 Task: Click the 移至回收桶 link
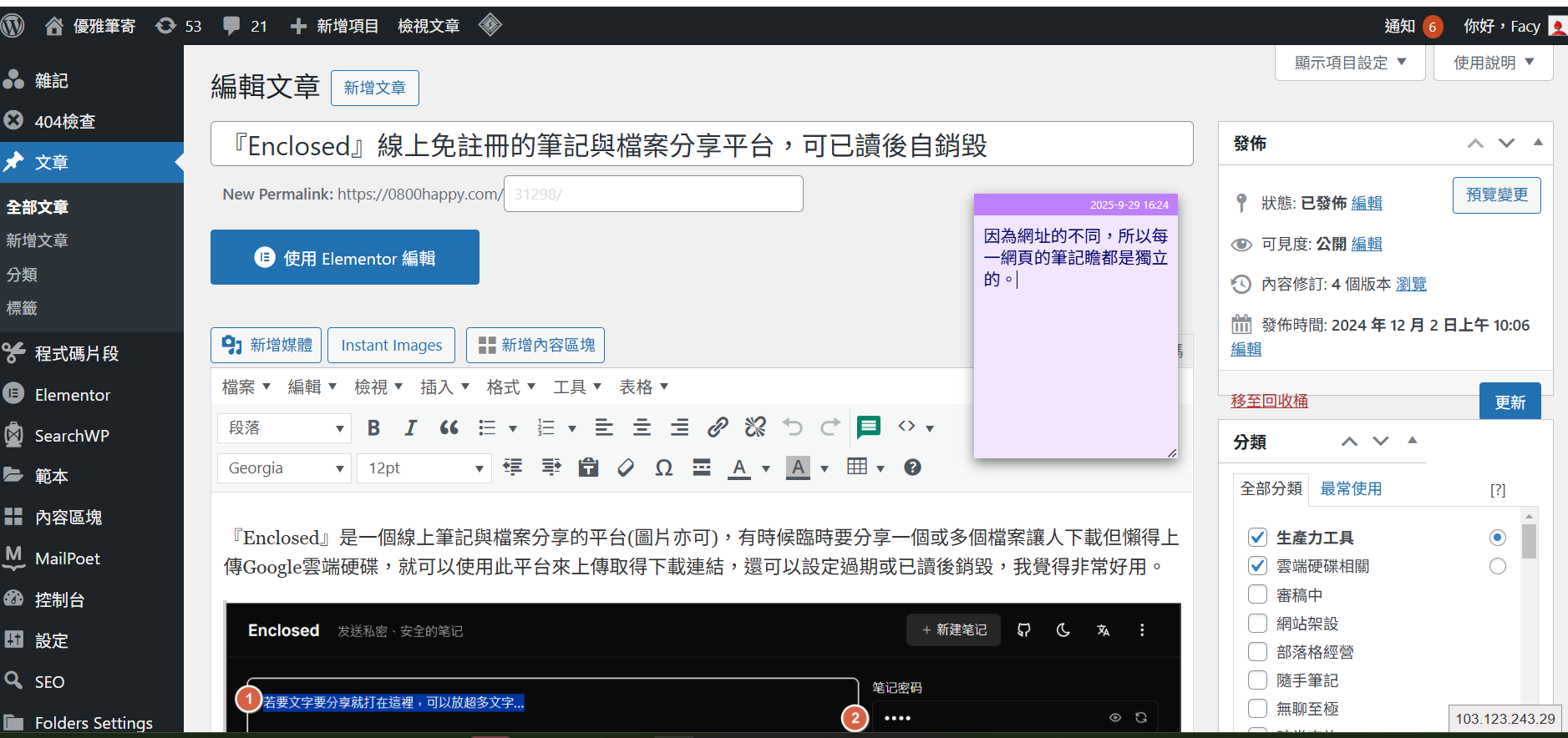(1270, 401)
